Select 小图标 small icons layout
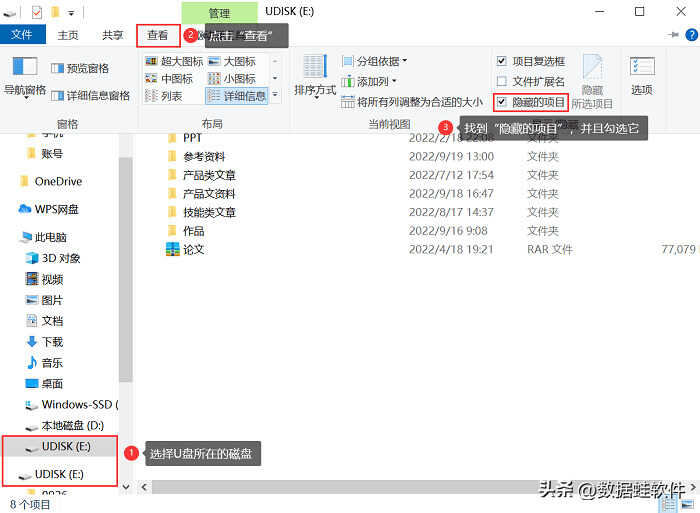This screenshot has height=513, width=700. (232, 79)
